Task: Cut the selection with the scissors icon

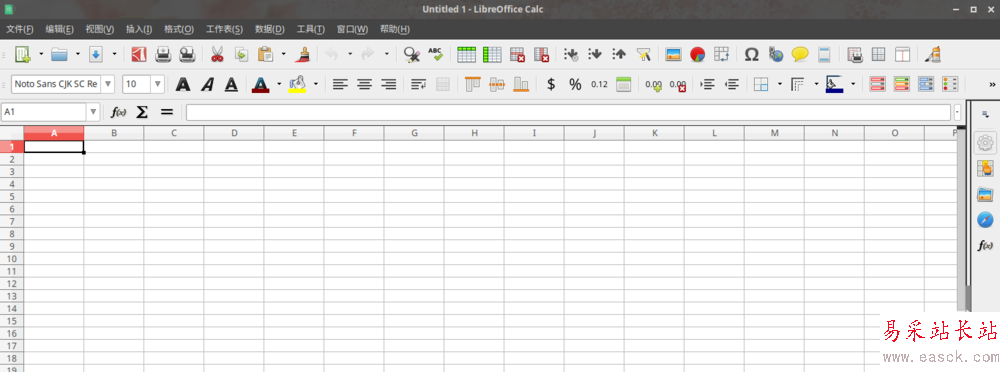Action: click(x=217, y=55)
